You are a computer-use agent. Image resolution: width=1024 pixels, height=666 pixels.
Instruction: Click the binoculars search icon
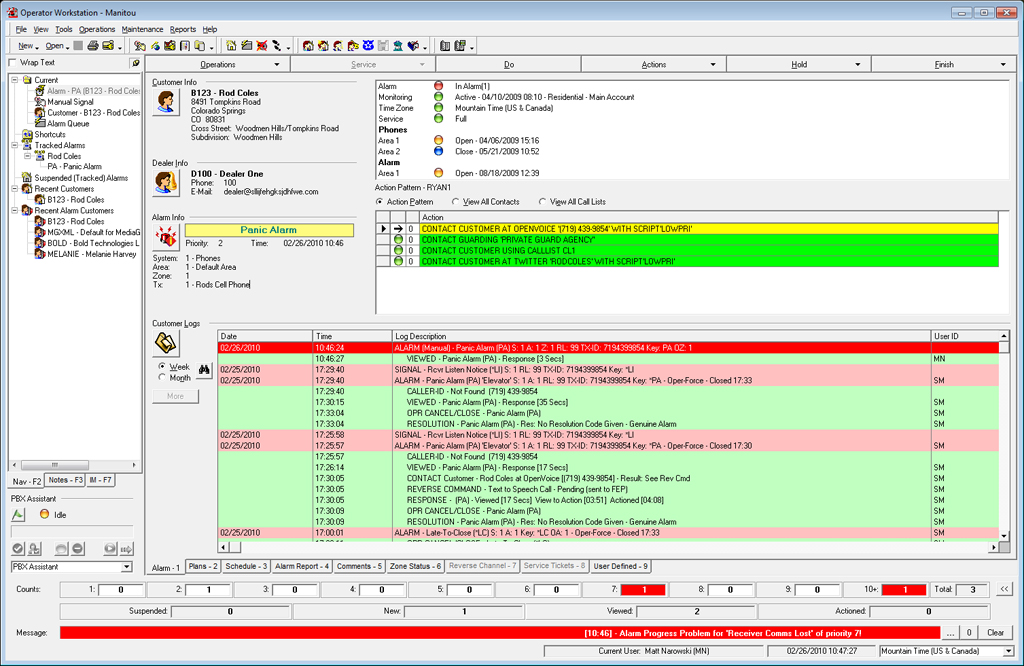[204, 372]
